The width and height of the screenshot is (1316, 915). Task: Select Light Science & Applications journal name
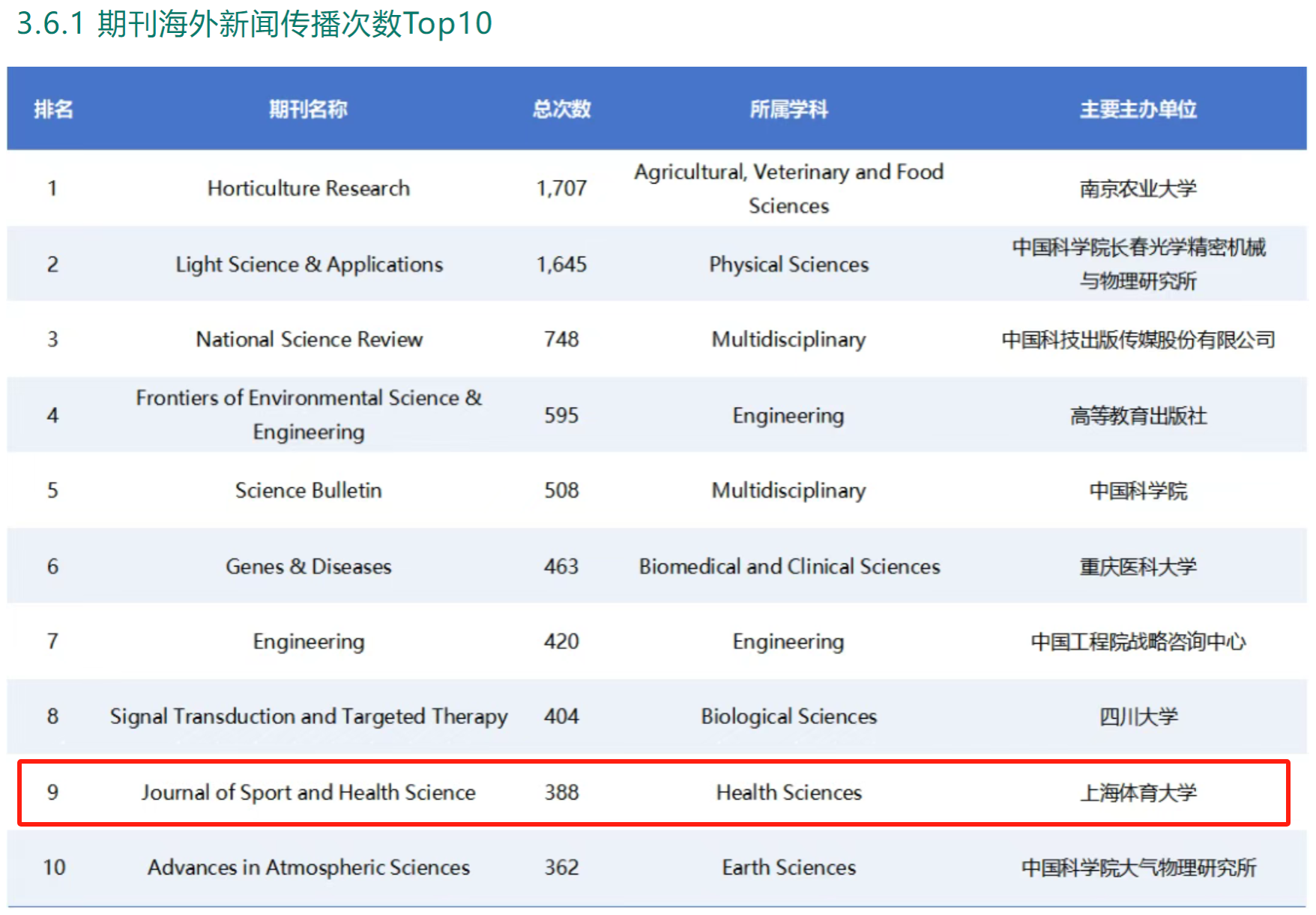[309, 265]
